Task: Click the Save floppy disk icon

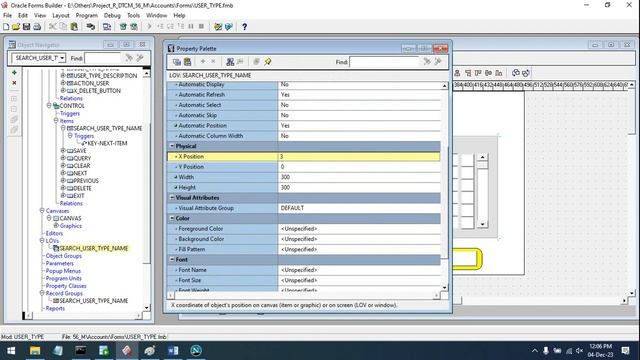Action: [x=26, y=27]
